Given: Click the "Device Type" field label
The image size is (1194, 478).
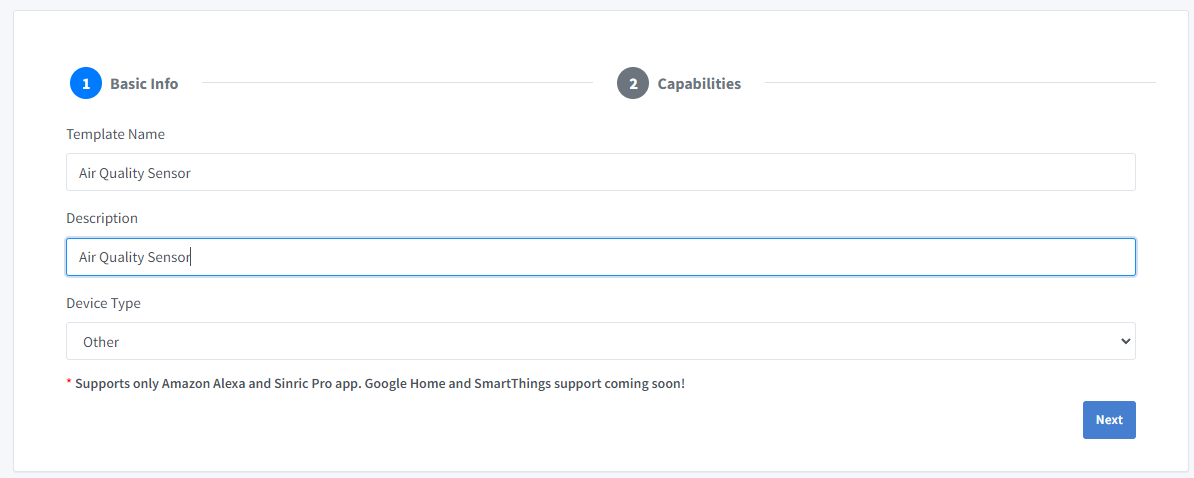Looking at the screenshot, I should click(103, 303).
